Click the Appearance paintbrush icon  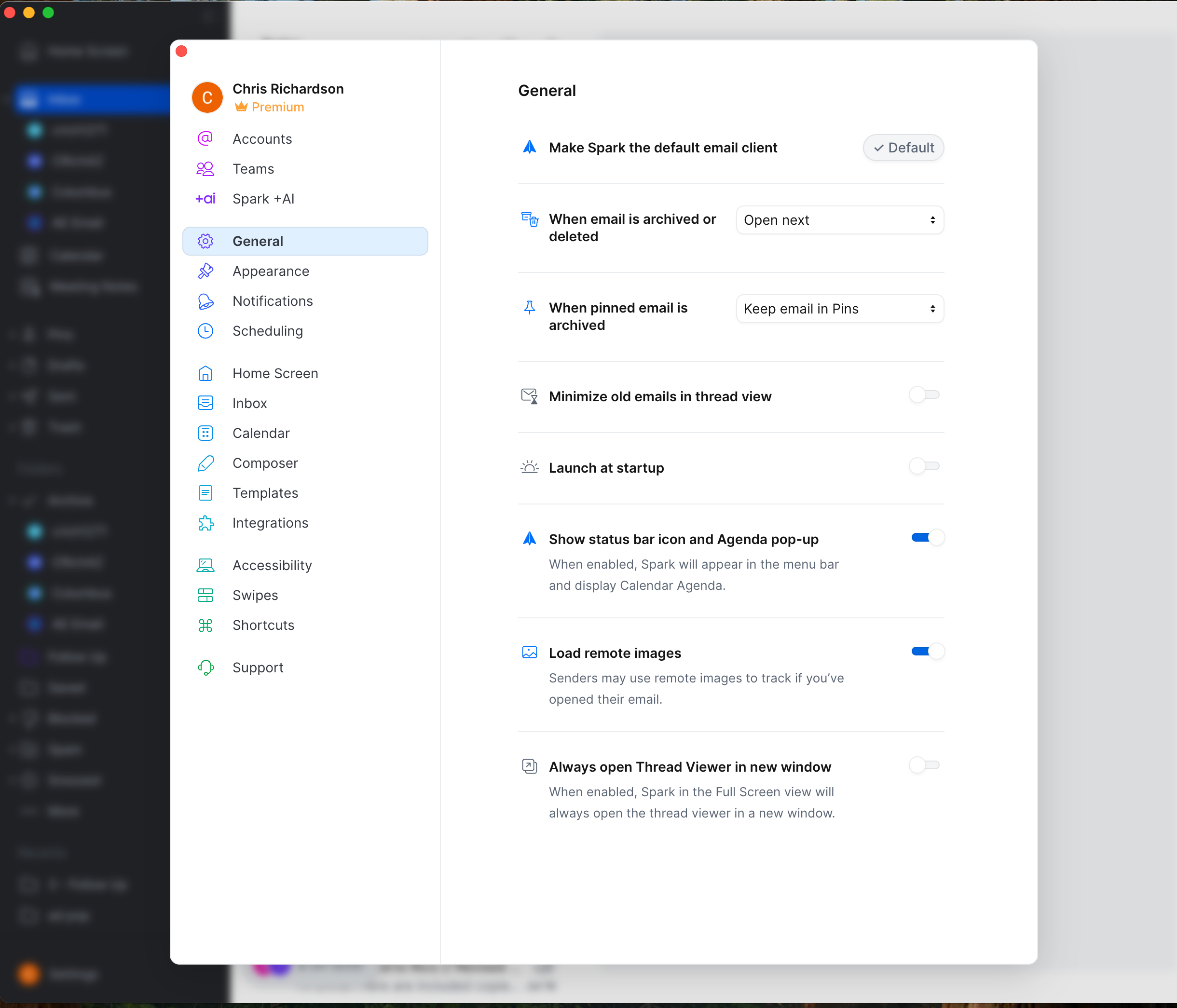tap(205, 271)
